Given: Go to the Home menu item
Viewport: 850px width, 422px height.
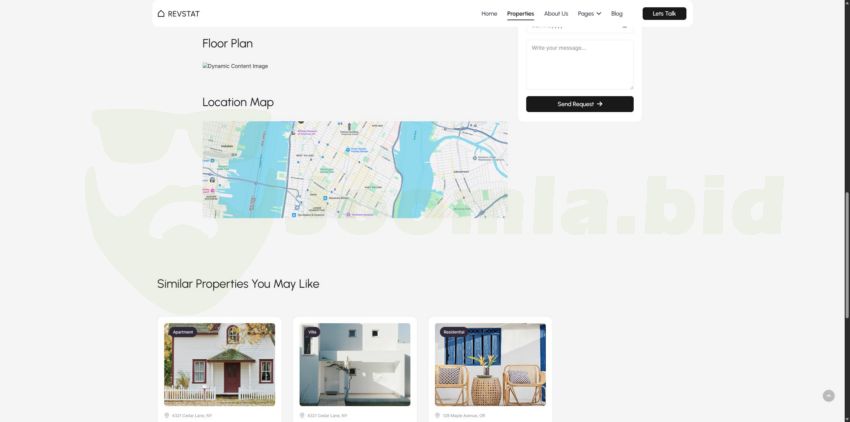Looking at the screenshot, I should tap(489, 14).
